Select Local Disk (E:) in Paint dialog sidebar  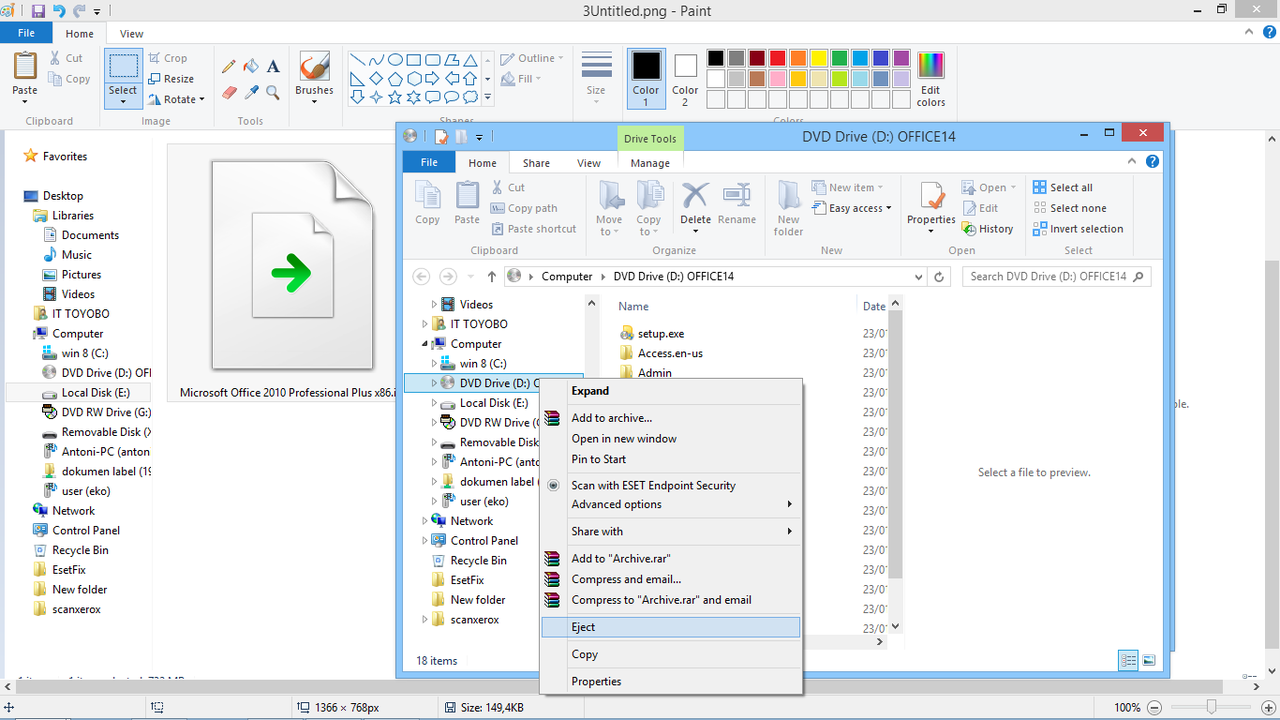95,393
